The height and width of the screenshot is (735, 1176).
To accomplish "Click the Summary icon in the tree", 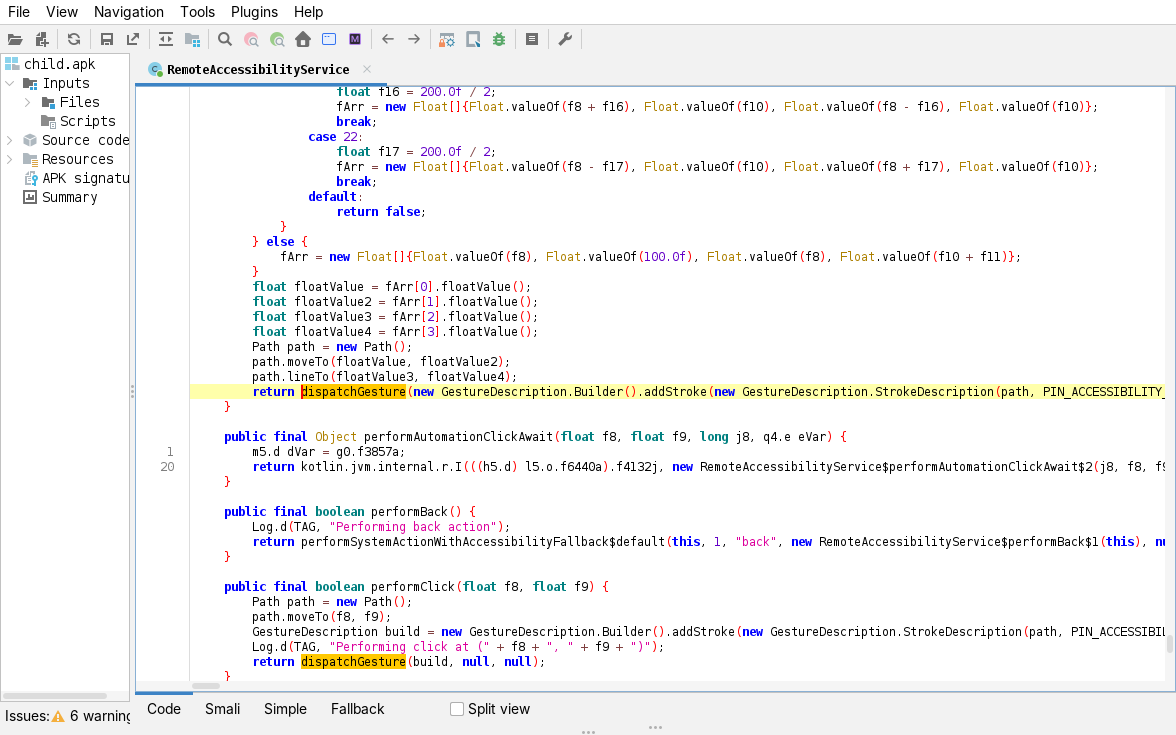I will pos(30,197).
